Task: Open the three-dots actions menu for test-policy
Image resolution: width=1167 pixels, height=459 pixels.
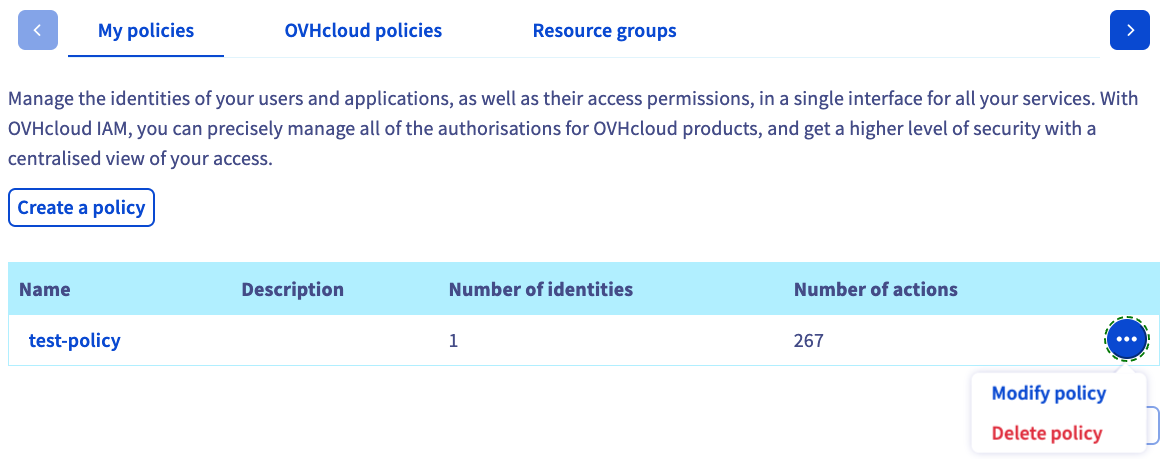Action: [1127, 339]
